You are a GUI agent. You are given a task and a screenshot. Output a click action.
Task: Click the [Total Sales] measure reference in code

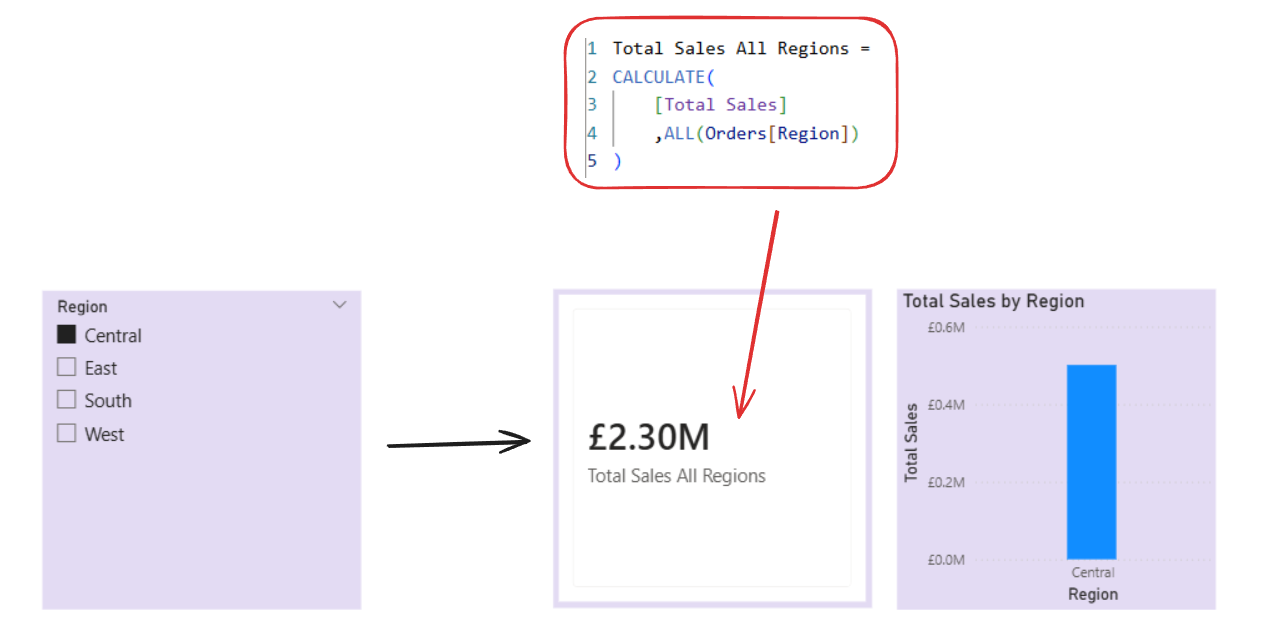click(720, 105)
